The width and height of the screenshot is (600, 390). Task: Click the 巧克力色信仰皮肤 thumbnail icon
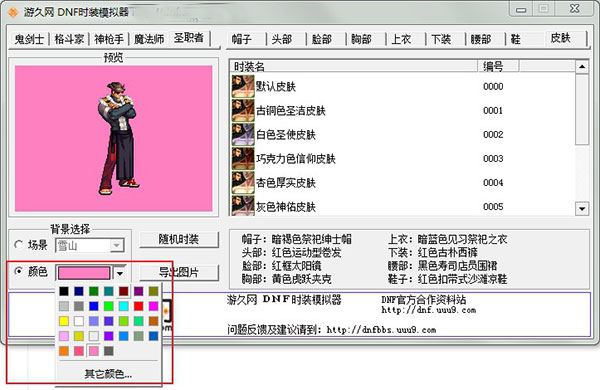point(243,159)
